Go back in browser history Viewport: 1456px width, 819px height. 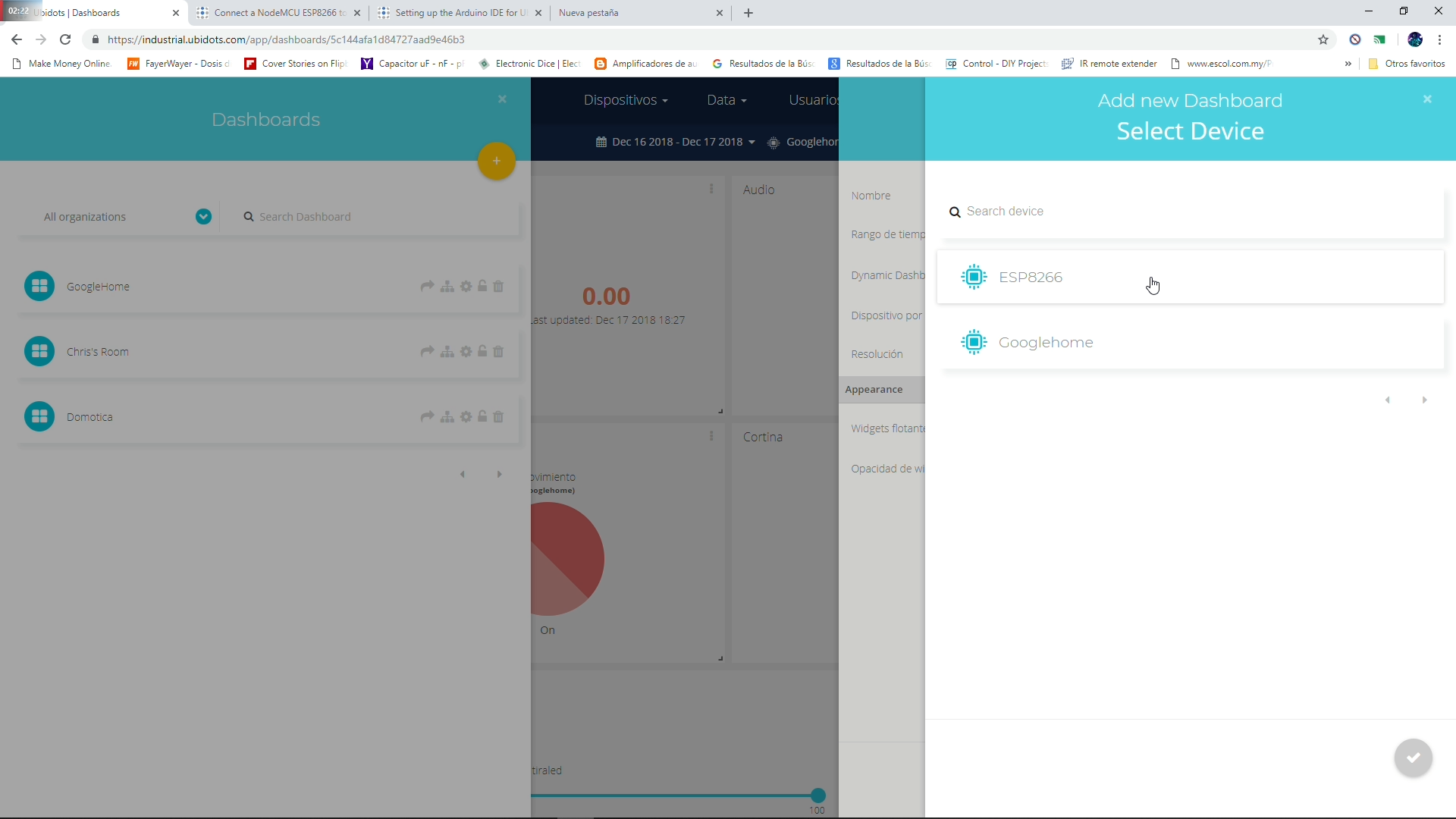[x=17, y=39]
